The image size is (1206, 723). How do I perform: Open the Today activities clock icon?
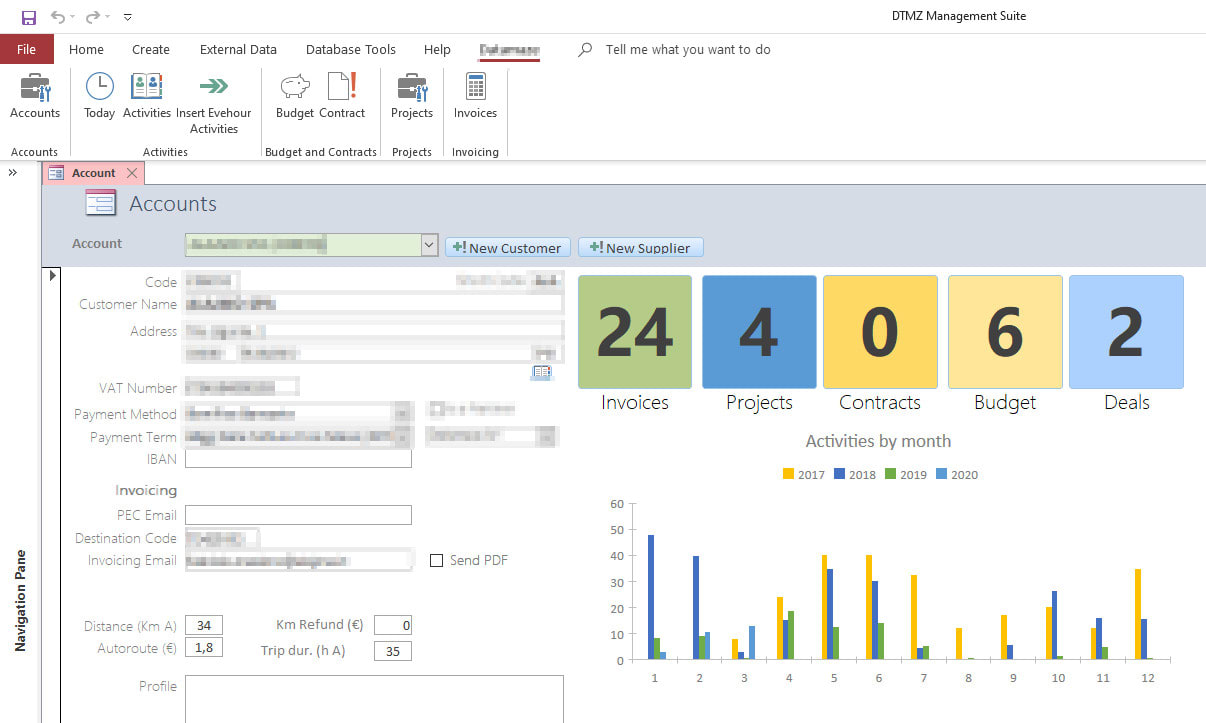pos(99,87)
